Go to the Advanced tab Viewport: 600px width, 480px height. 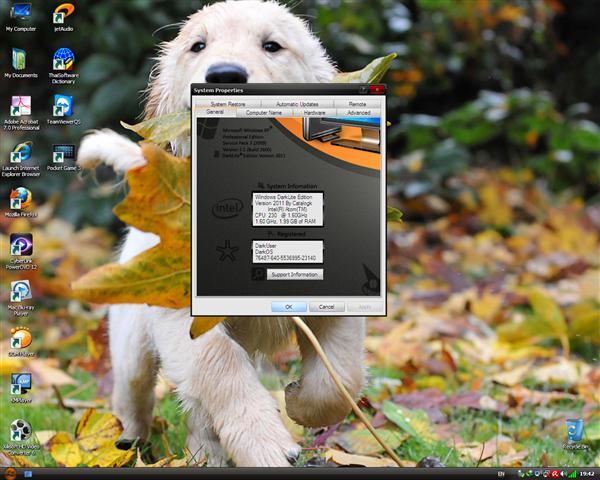358,113
